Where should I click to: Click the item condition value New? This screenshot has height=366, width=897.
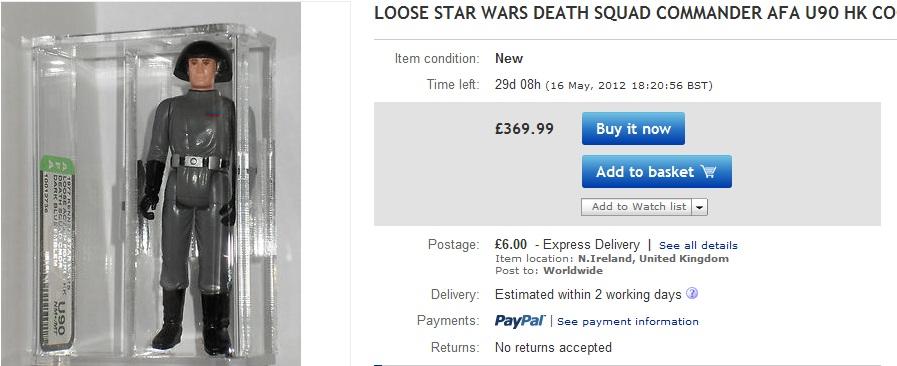pyautogui.click(x=509, y=58)
